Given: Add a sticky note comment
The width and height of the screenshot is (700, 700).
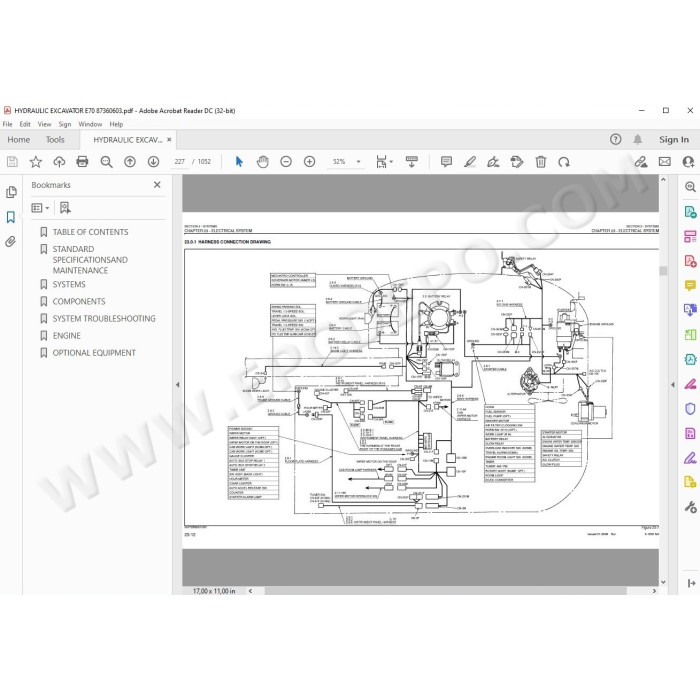Looking at the screenshot, I should click(446, 162).
